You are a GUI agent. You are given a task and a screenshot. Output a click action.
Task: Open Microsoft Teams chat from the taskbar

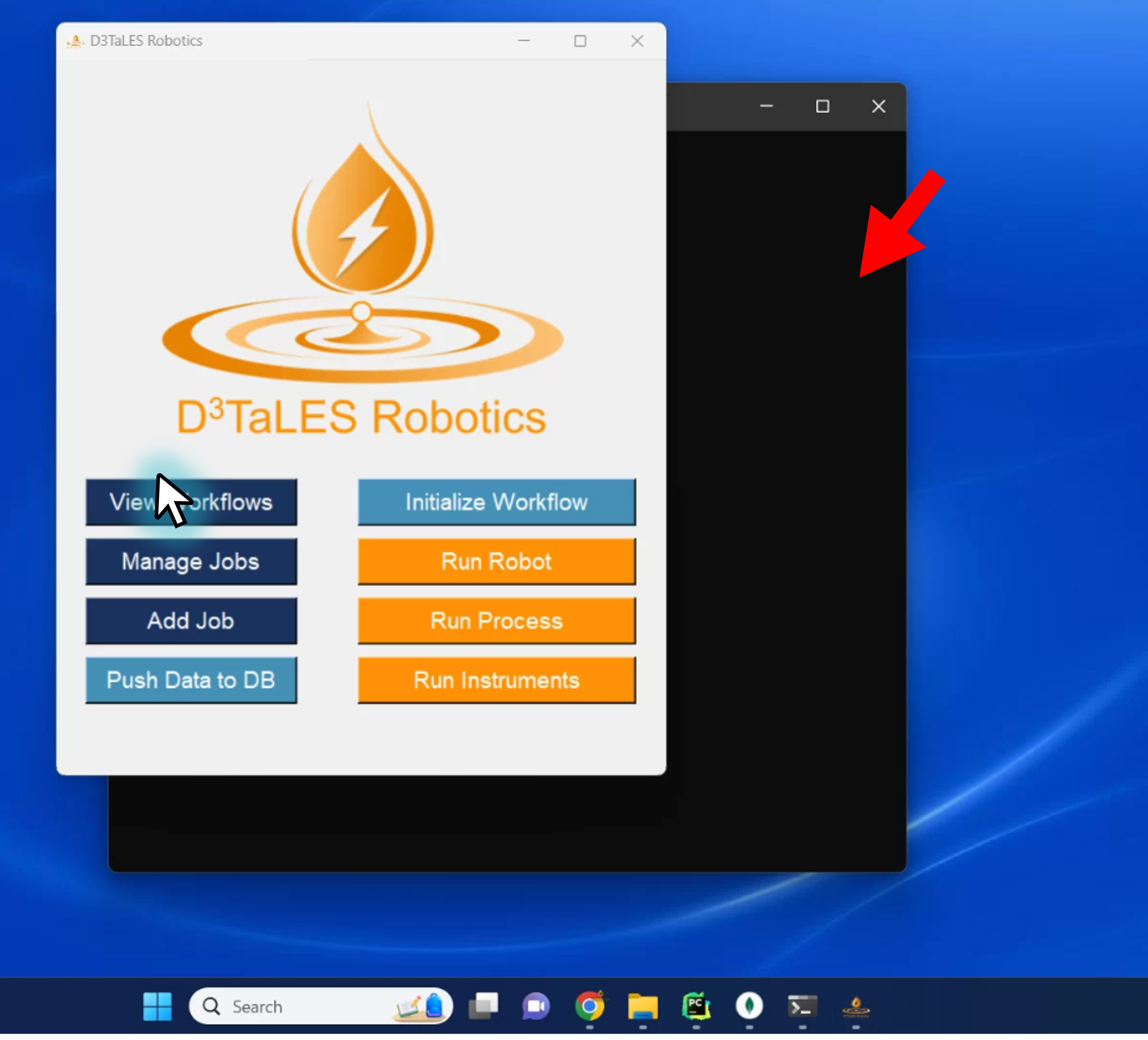536,1006
